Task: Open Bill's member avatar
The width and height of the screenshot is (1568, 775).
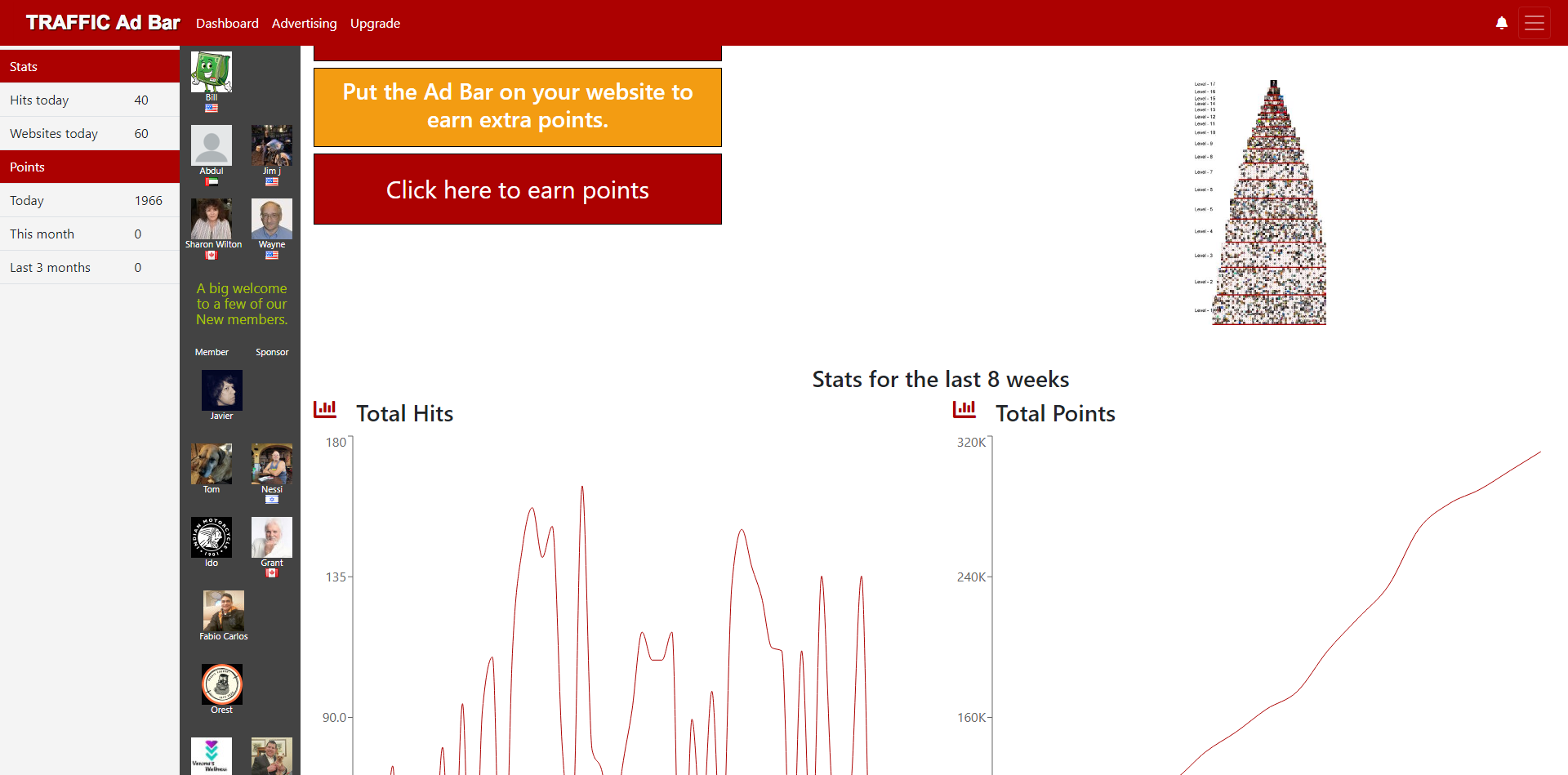Action: [212, 72]
